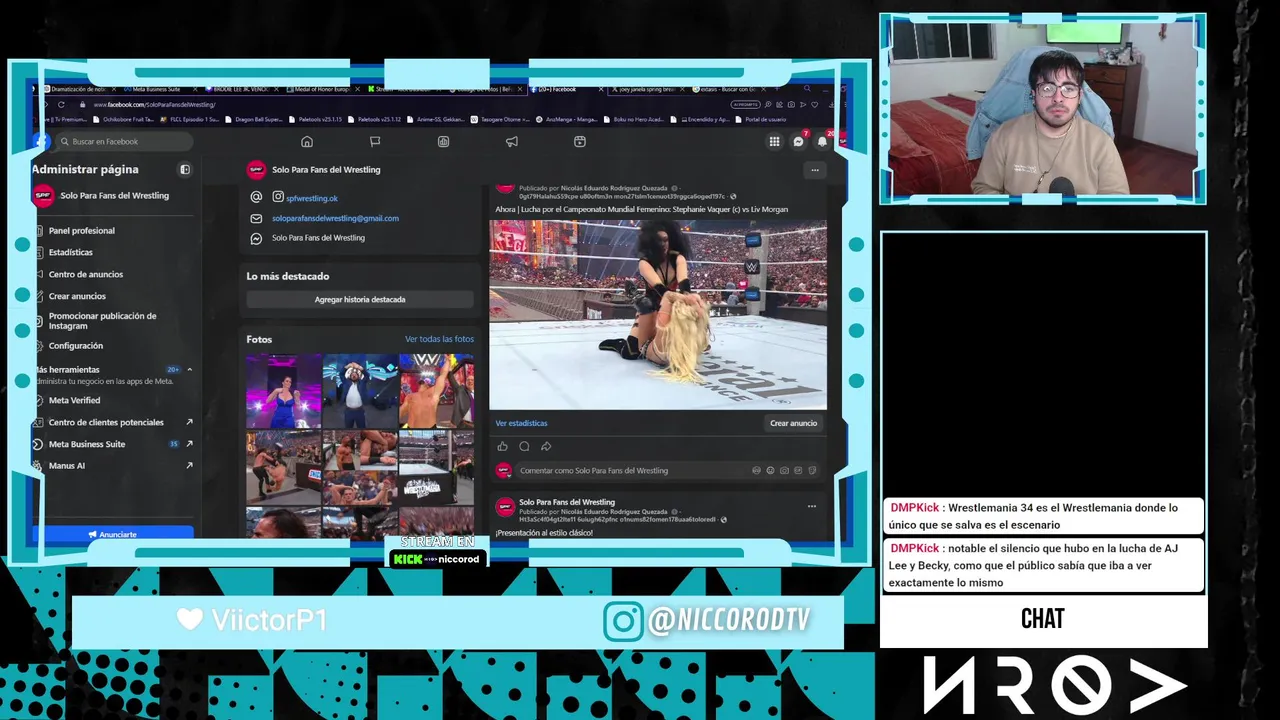The height and width of the screenshot is (720, 1280).
Task: Click the email envelope icon in page info
Action: [256, 218]
